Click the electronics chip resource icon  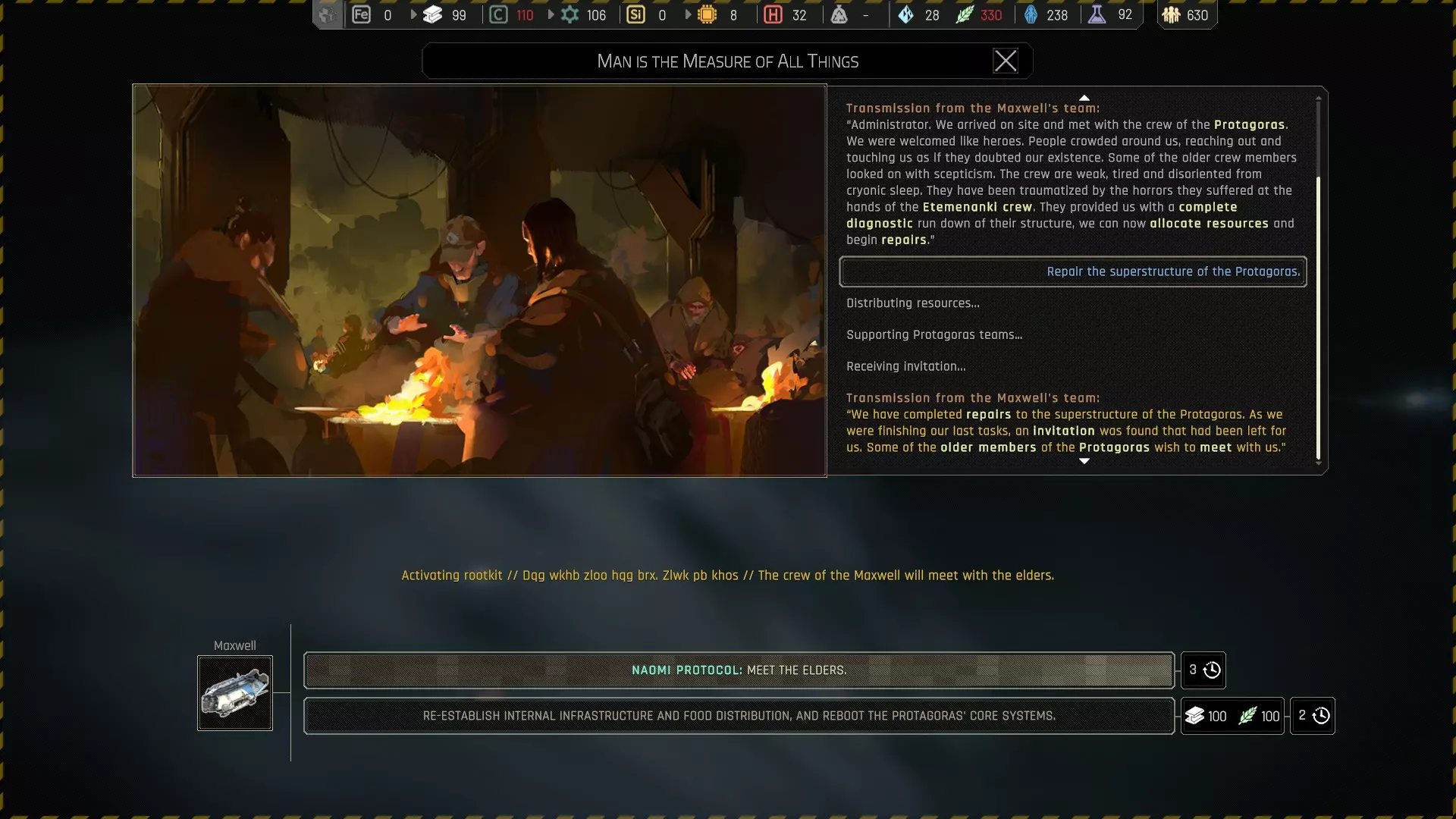coord(707,14)
